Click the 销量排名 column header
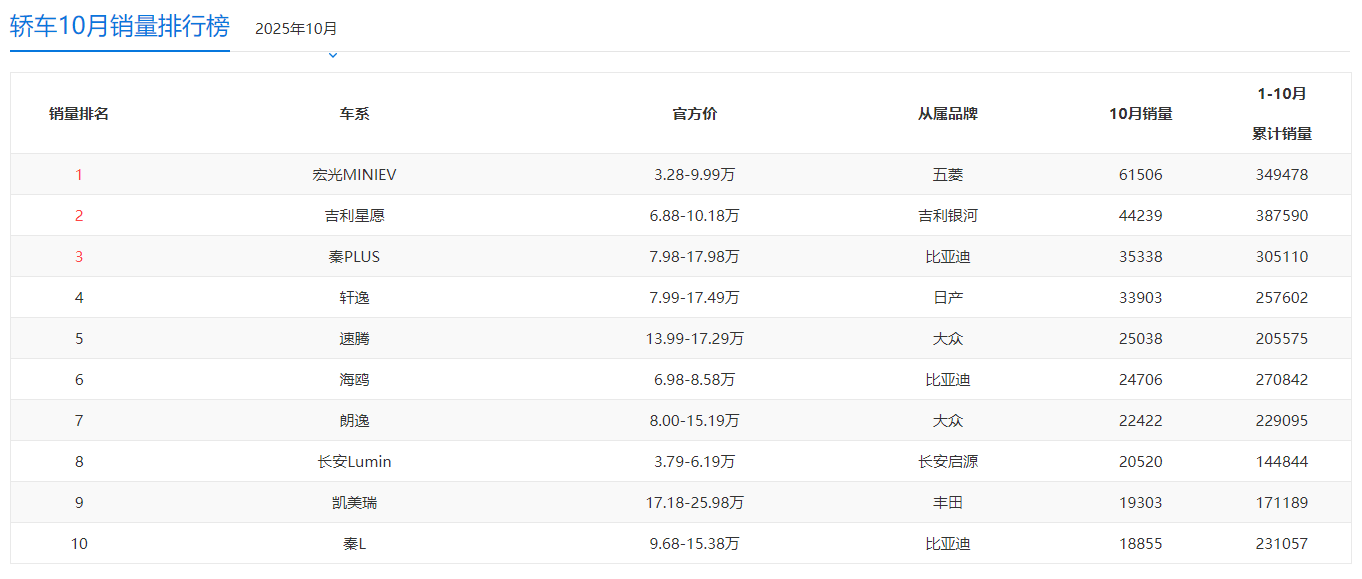Screen dimensions: 1362x579 coord(79,114)
